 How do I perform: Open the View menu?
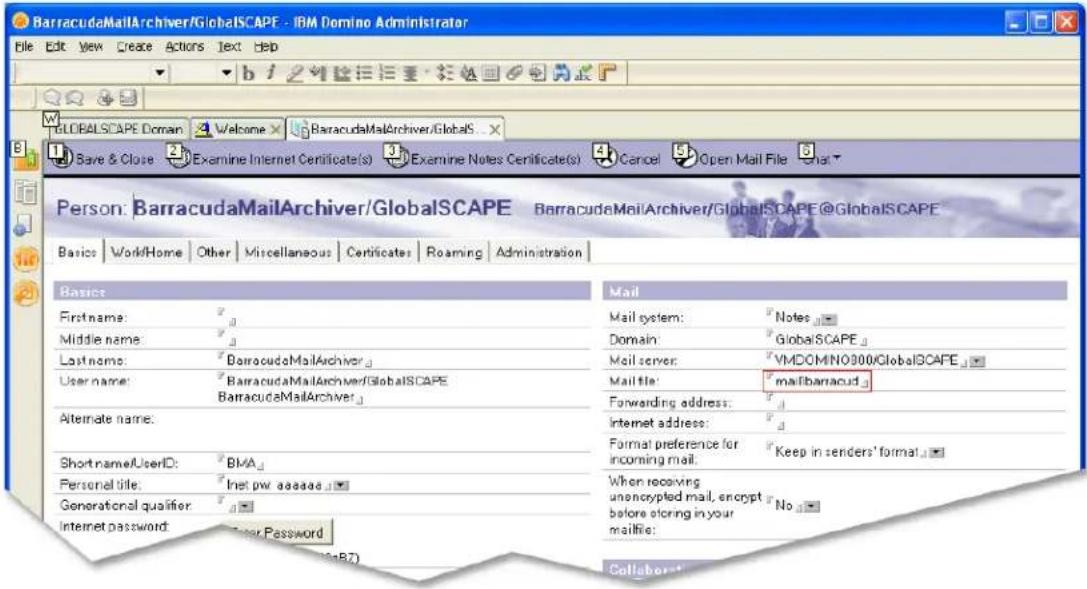(x=90, y=46)
